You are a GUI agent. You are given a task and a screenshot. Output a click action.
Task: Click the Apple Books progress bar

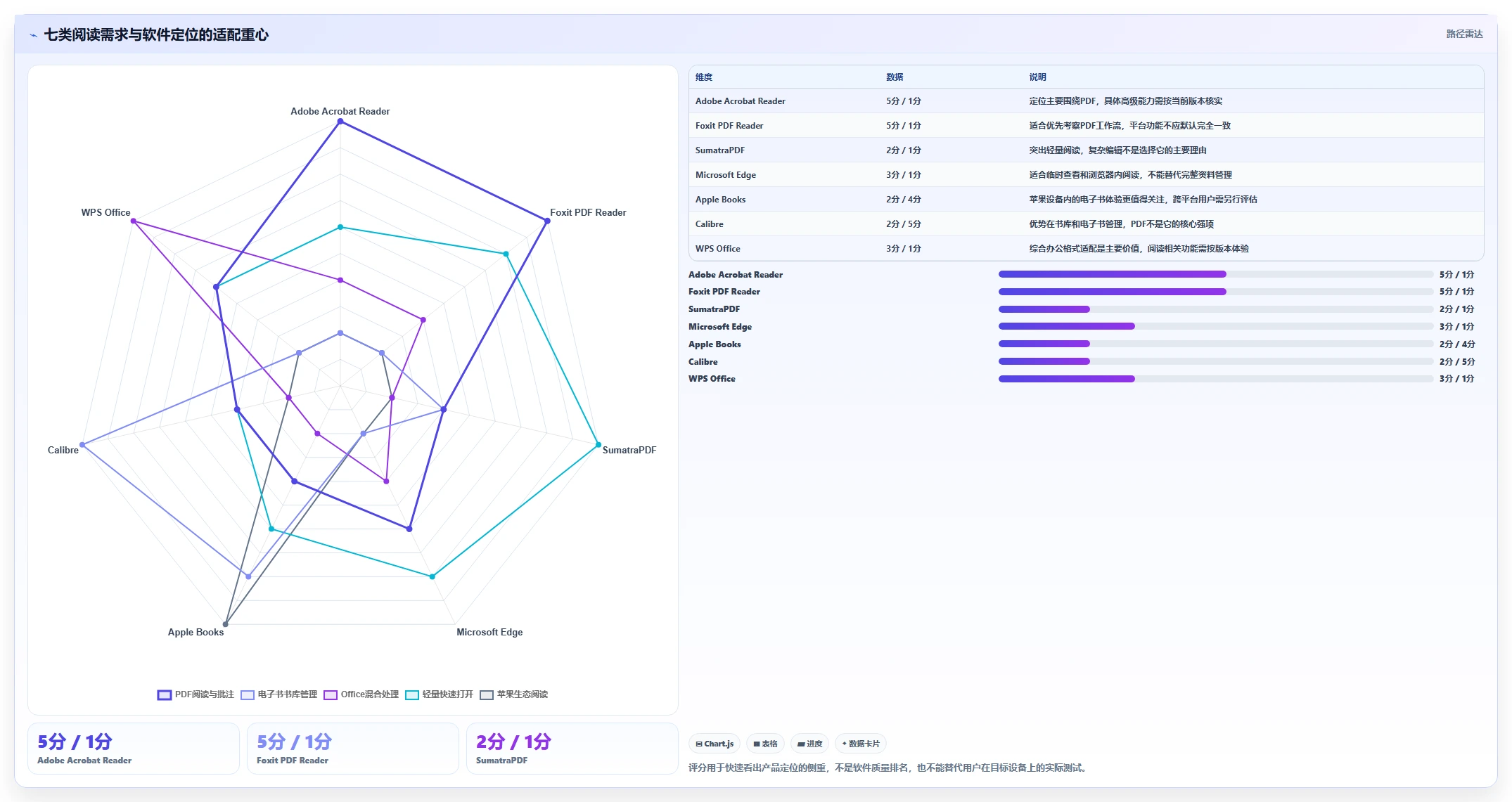click(x=1215, y=344)
